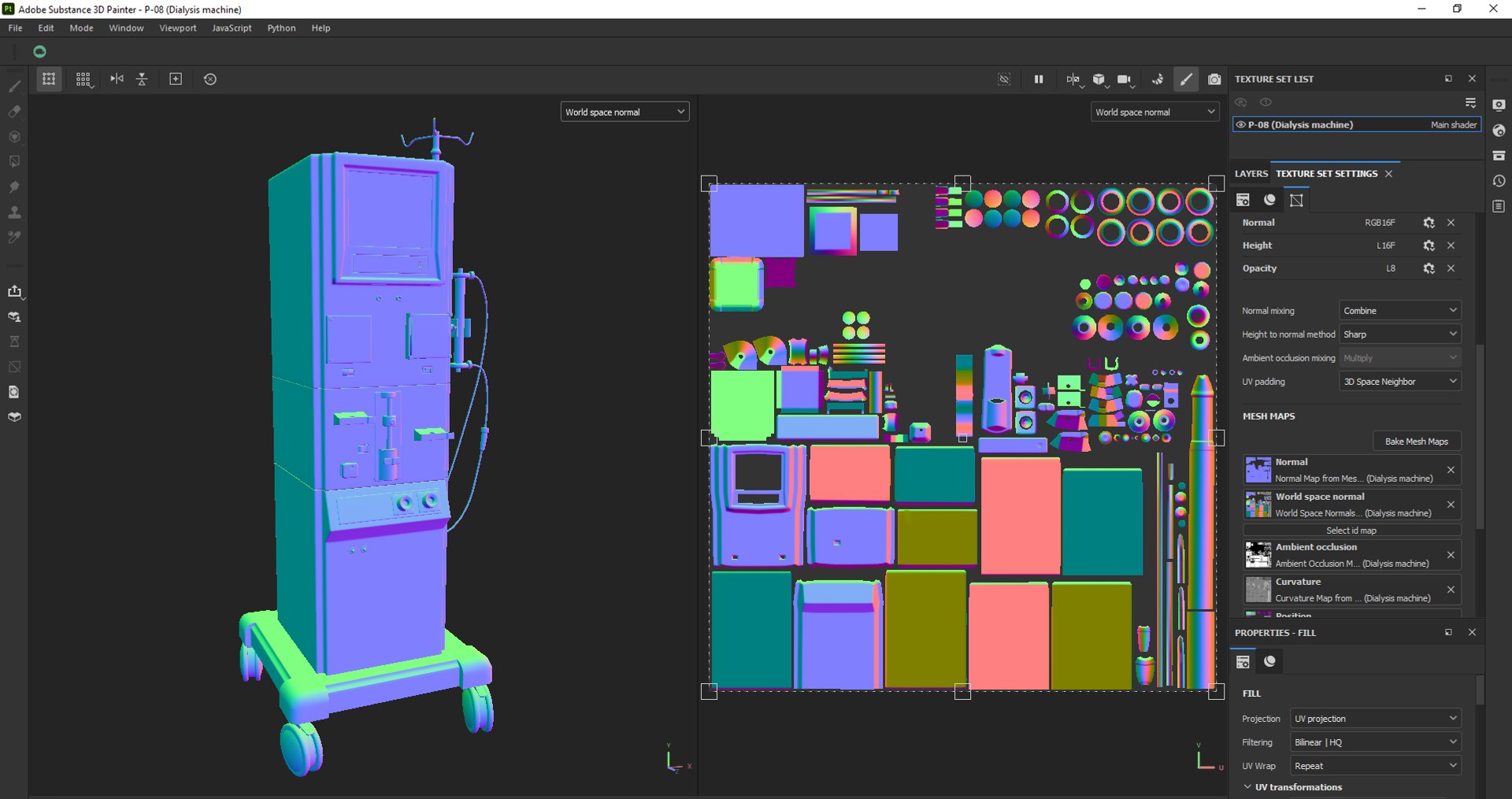
Task: Open the UV padding dropdown
Action: (1399, 381)
